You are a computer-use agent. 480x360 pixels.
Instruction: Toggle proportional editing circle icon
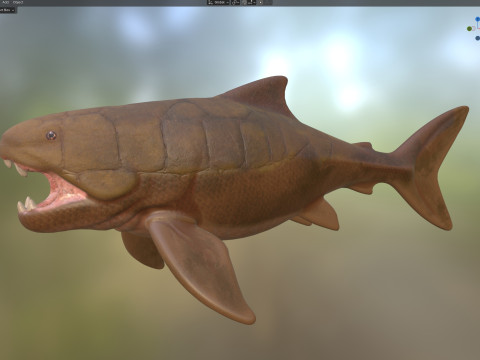coord(260,2)
